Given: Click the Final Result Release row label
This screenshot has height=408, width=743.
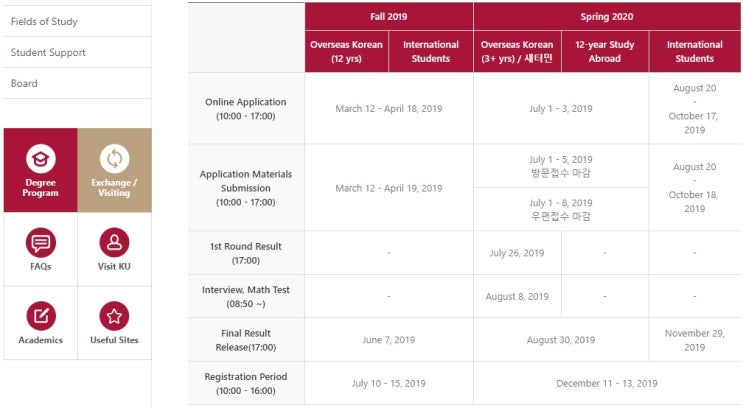Looking at the screenshot, I should (x=245, y=340).
